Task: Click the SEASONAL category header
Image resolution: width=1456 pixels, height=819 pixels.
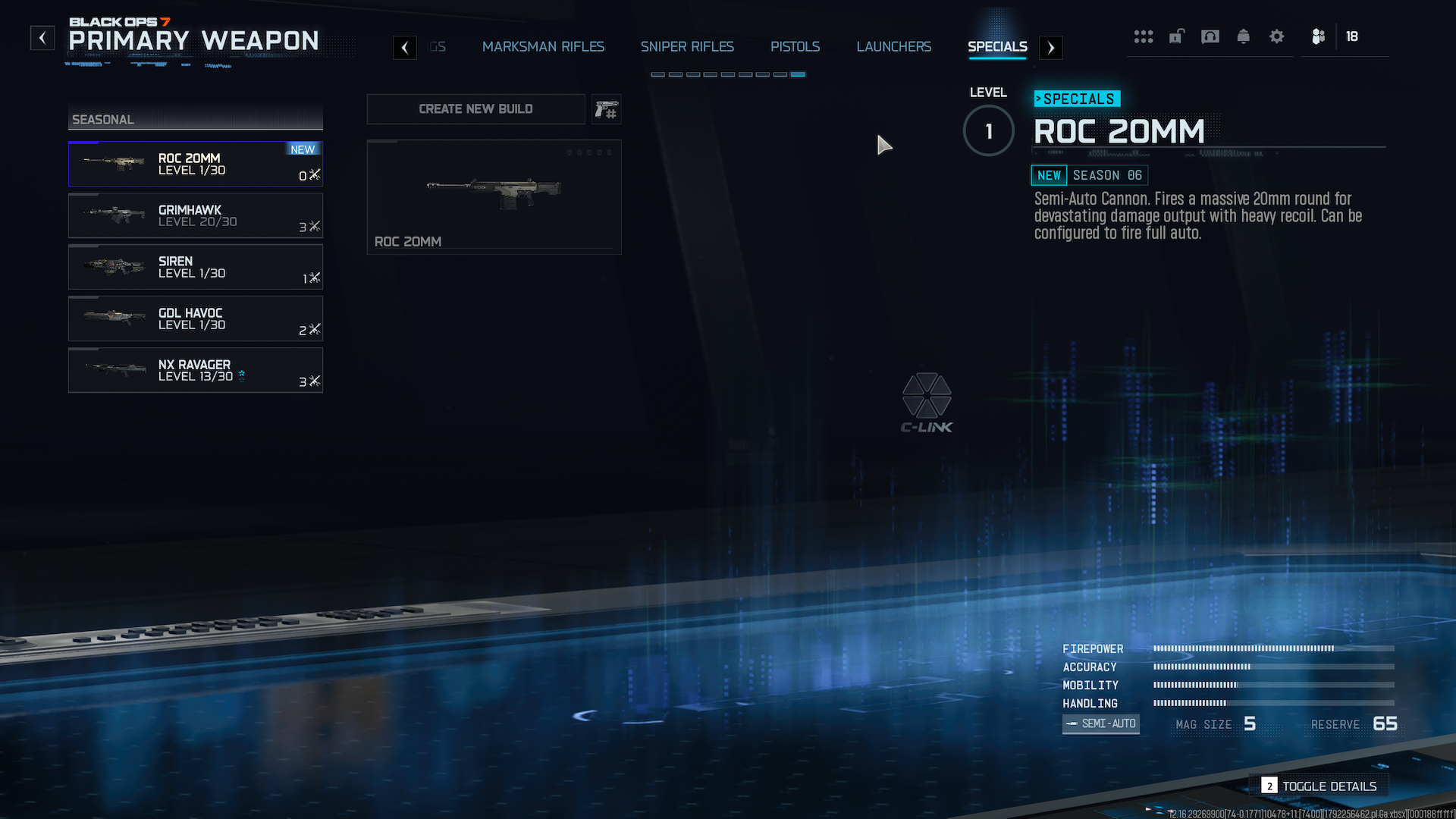Action: coord(196,119)
